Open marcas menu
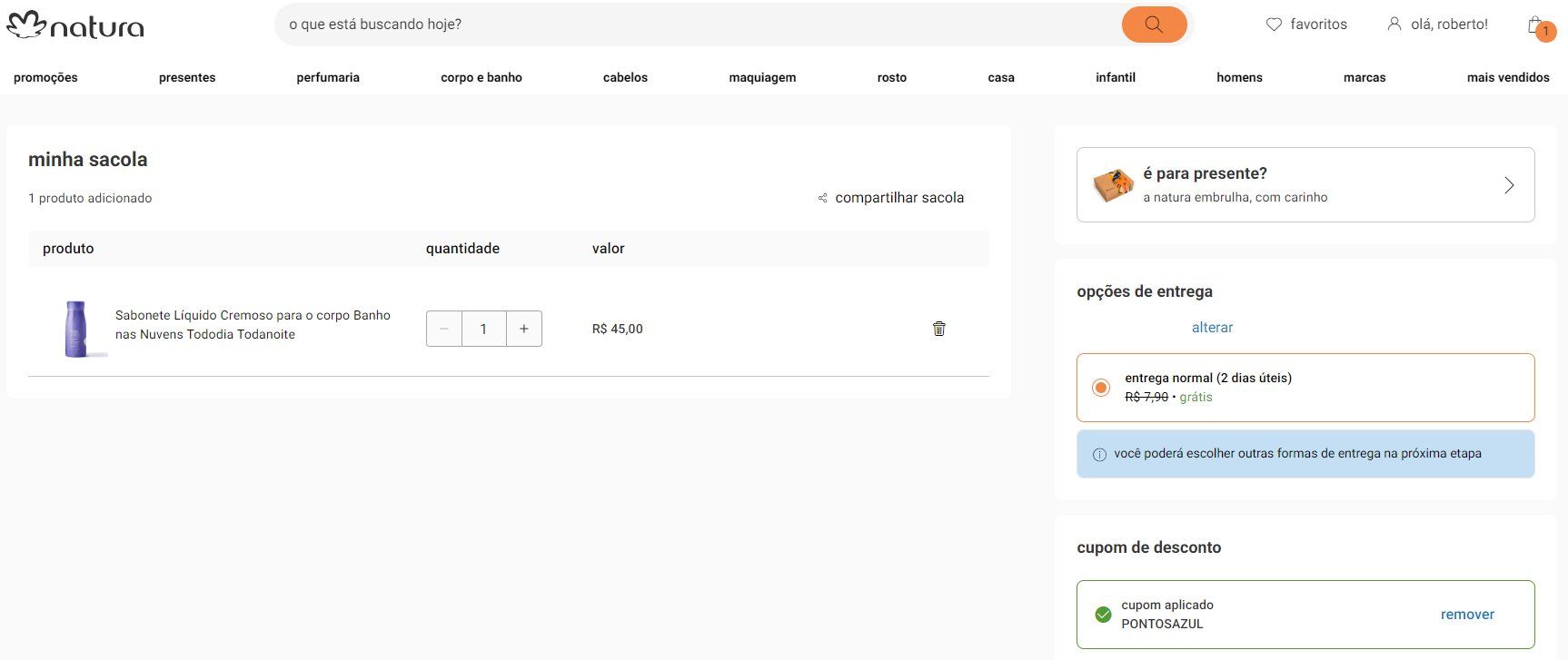 [1365, 77]
